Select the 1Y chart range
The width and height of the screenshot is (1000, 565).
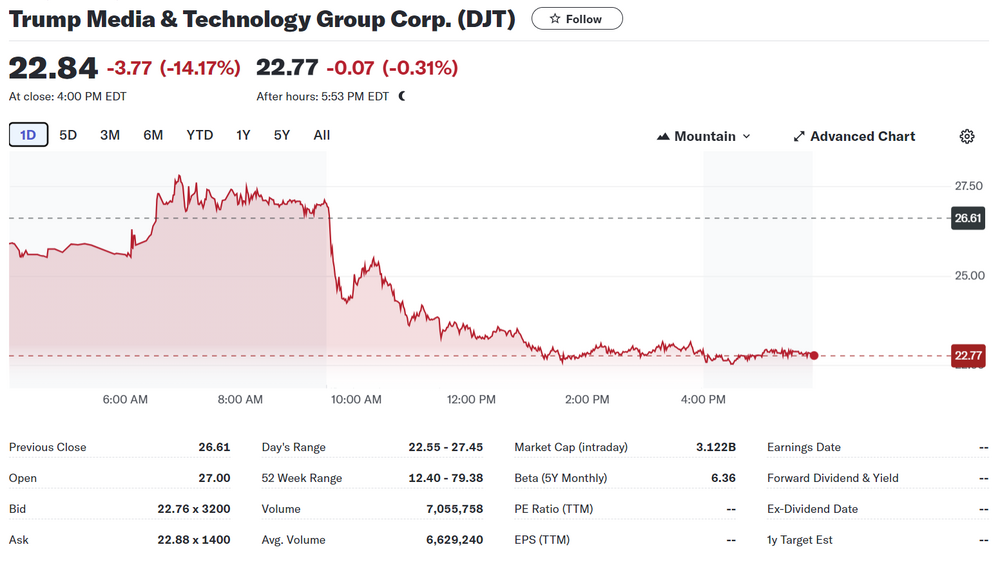pos(243,135)
